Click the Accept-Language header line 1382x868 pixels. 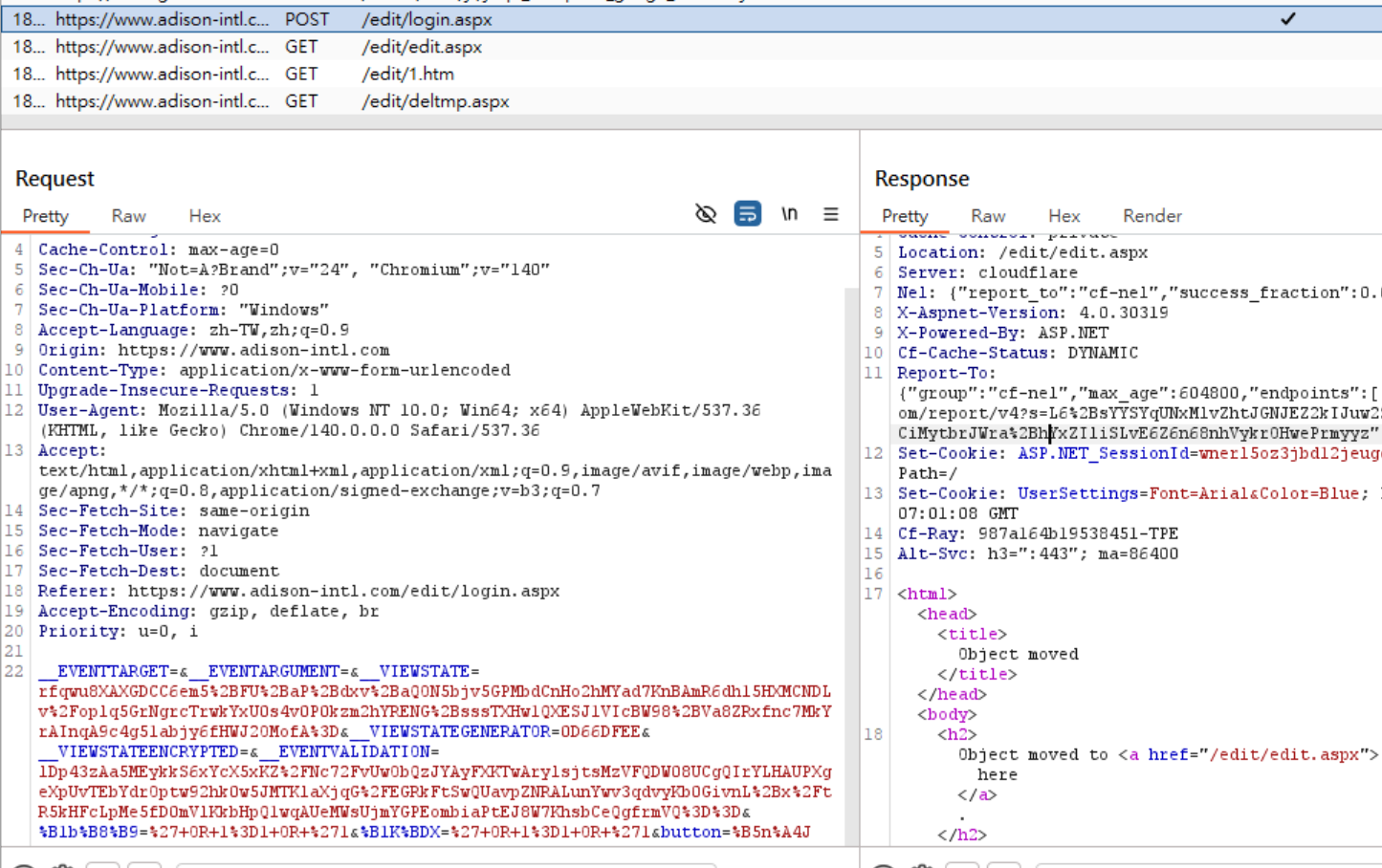[x=193, y=330]
